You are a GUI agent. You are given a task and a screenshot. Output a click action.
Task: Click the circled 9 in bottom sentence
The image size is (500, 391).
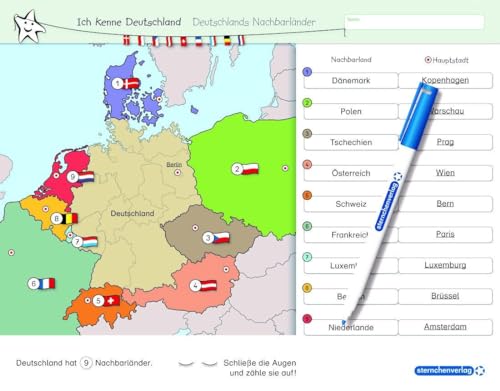tap(86, 363)
